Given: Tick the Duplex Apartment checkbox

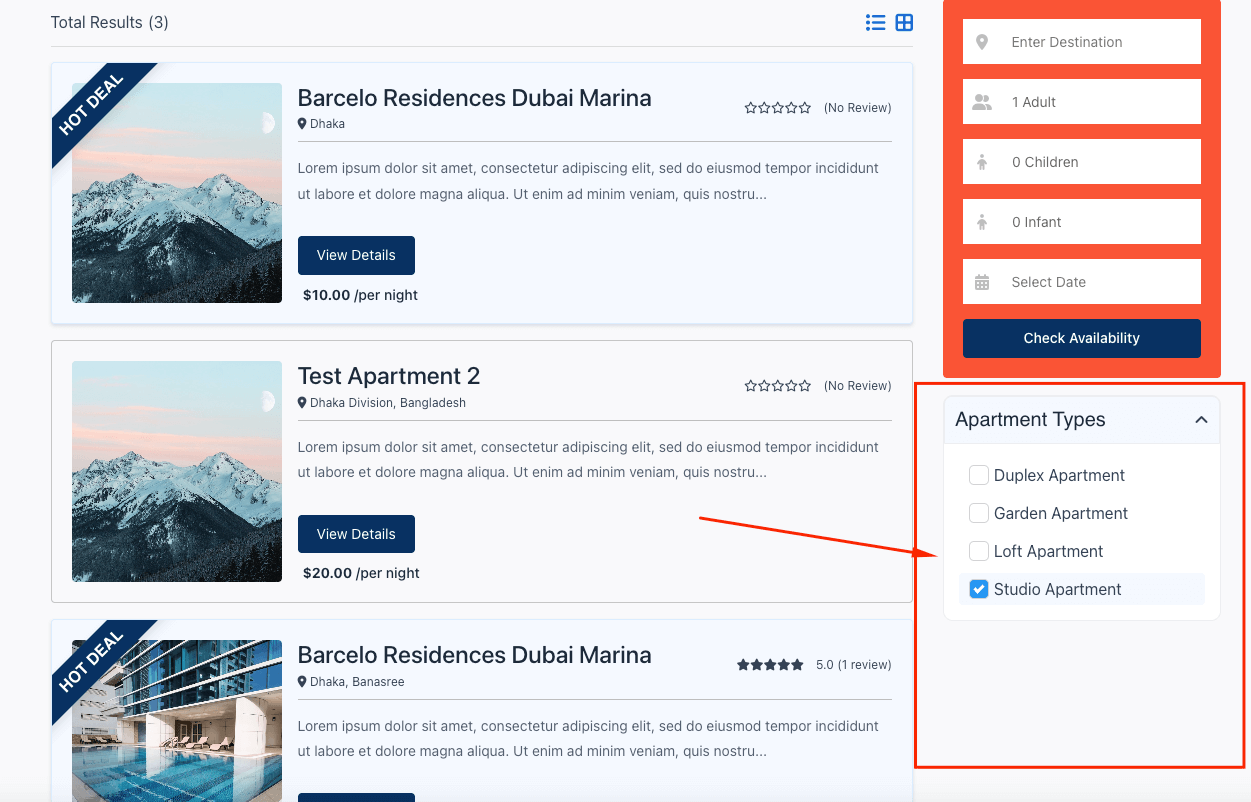Looking at the screenshot, I should click(979, 475).
